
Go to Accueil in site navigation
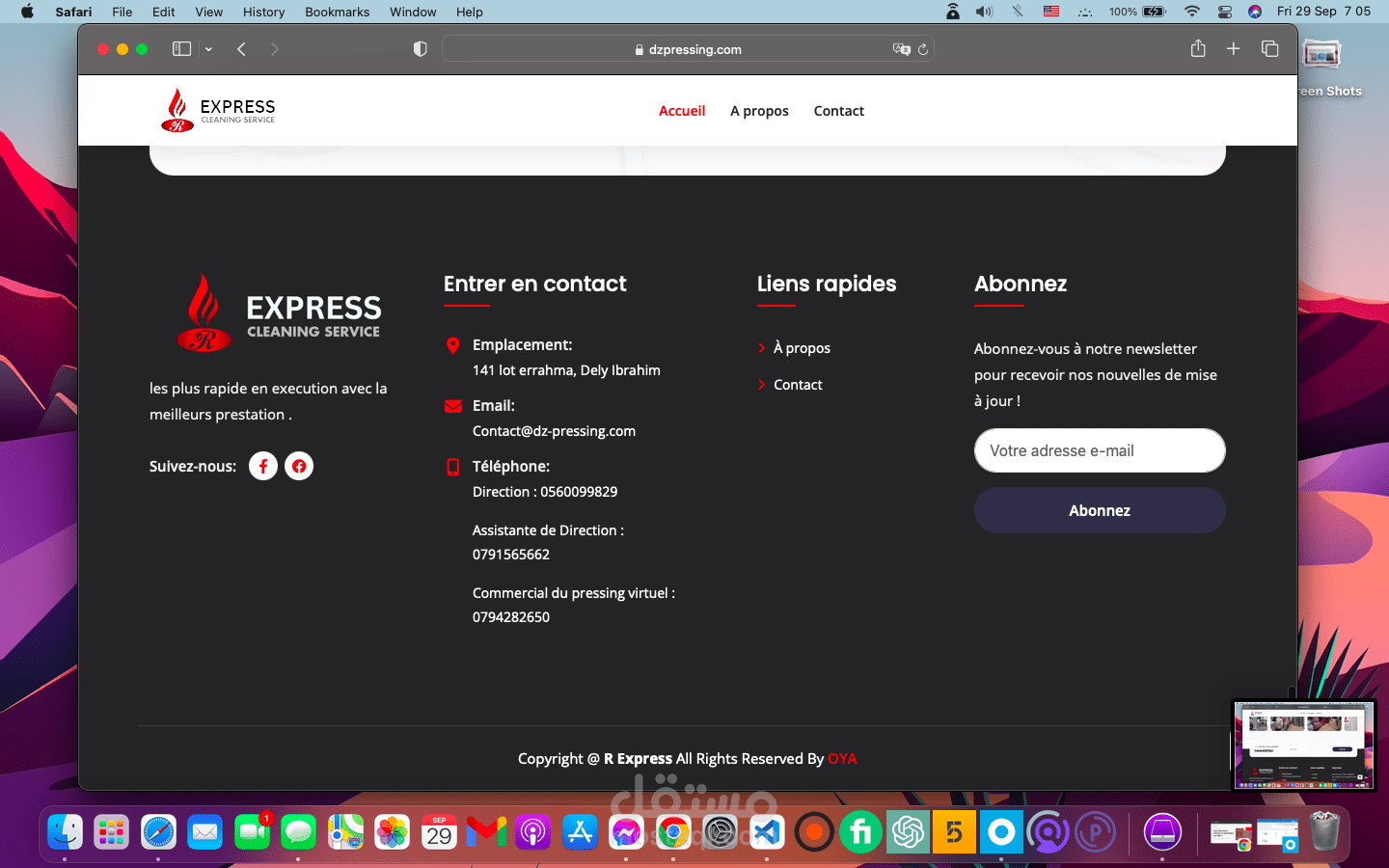click(682, 111)
